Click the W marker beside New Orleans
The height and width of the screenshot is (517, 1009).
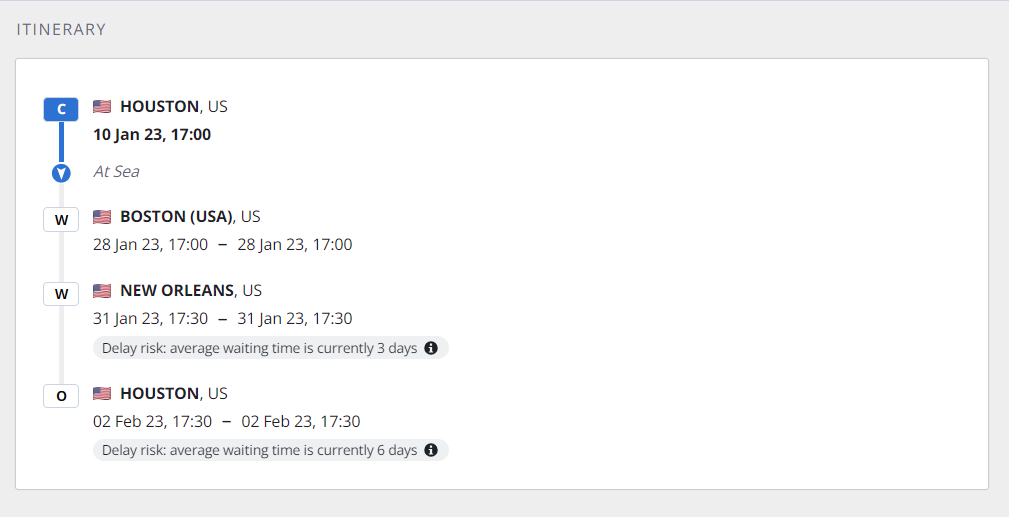pos(61,293)
